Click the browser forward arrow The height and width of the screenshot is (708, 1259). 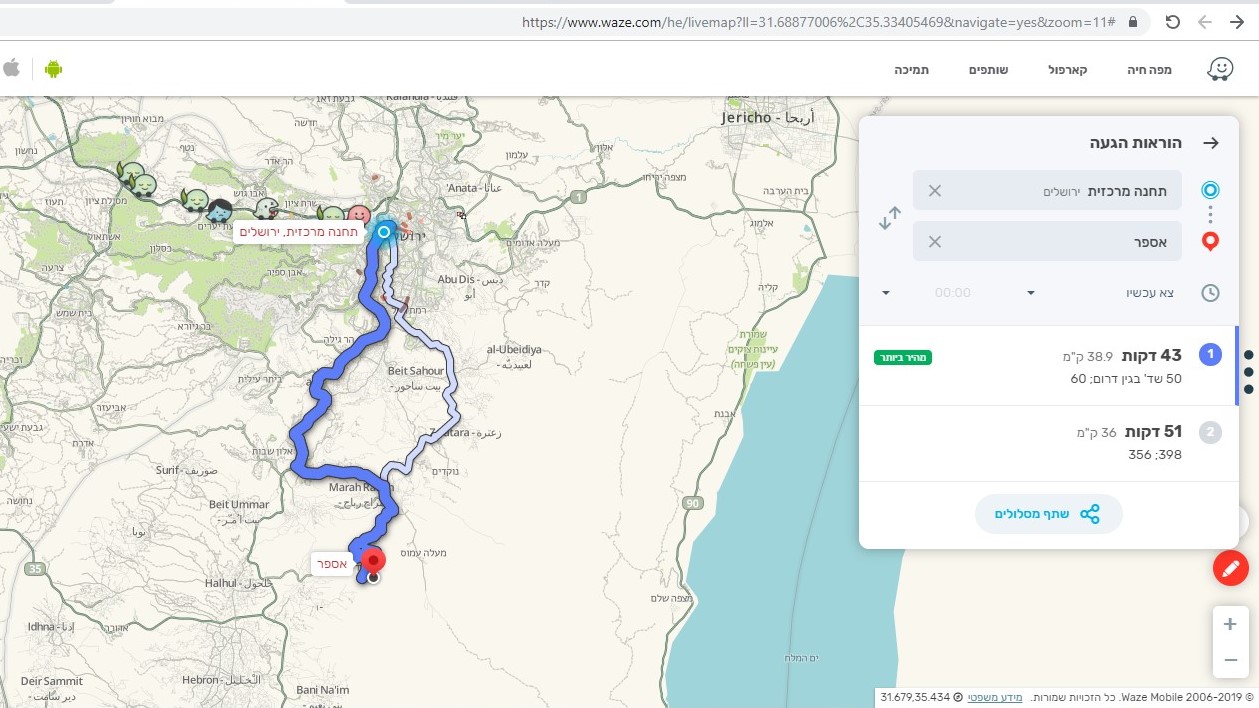coord(1237,21)
